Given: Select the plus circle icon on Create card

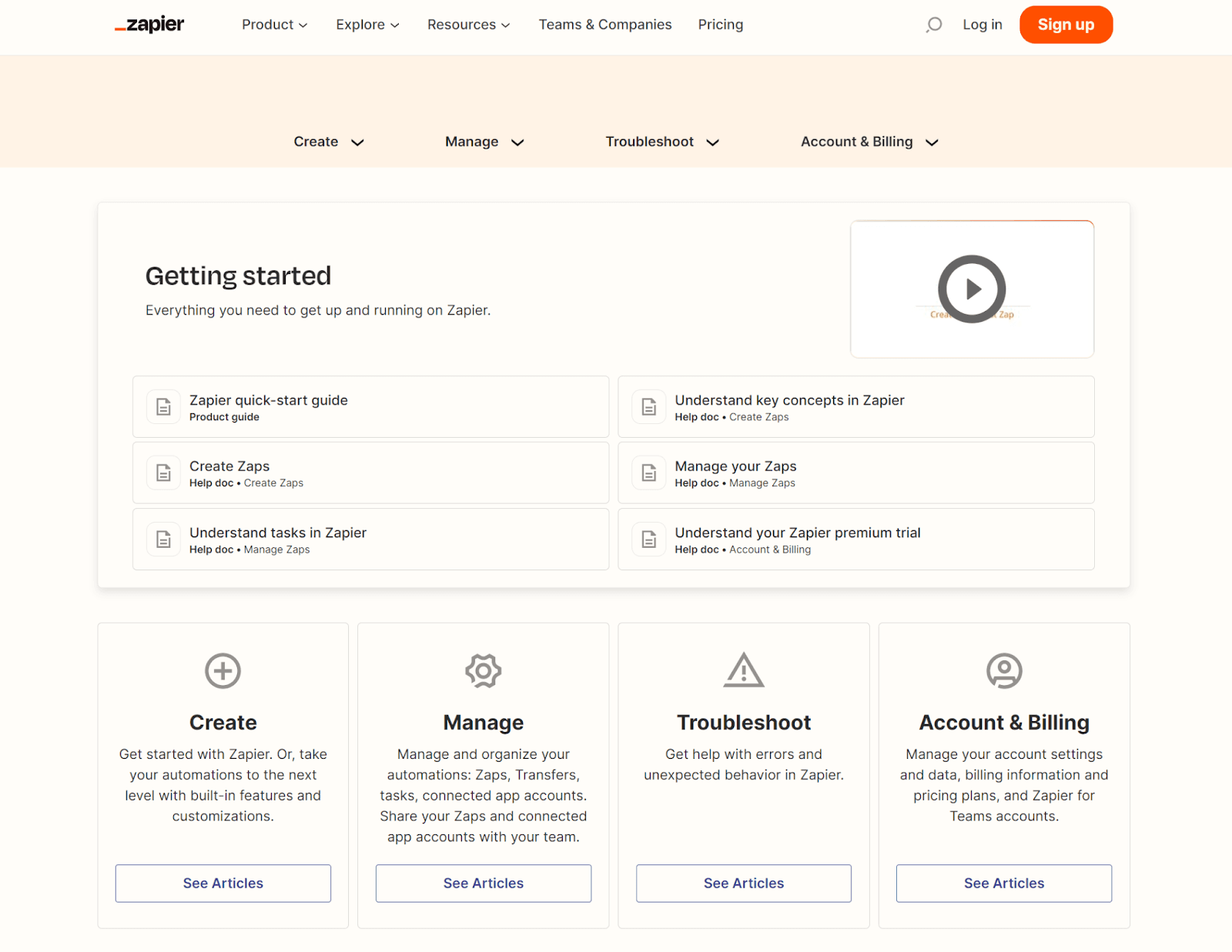Looking at the screenshot, I should [x=223, y=670].
